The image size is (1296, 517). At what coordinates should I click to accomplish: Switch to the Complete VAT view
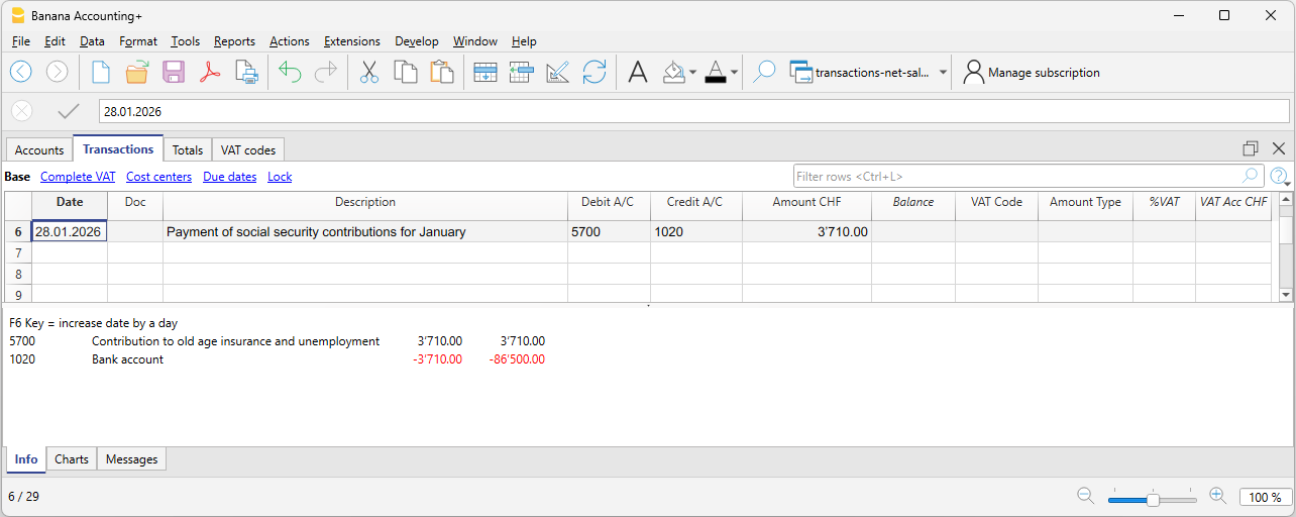point(78,176)
